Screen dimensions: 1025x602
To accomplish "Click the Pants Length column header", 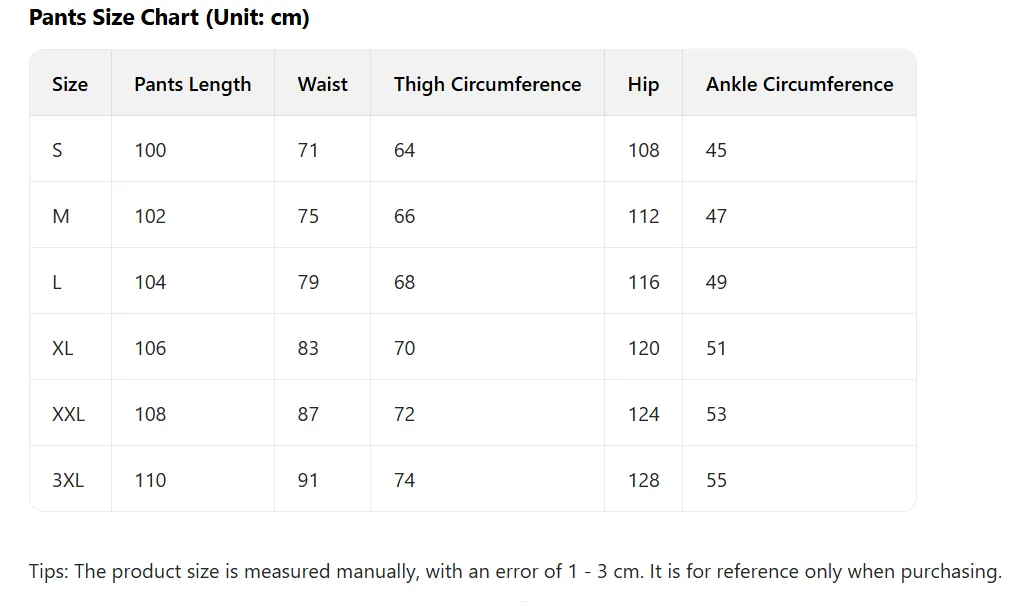I will [193, 84].
